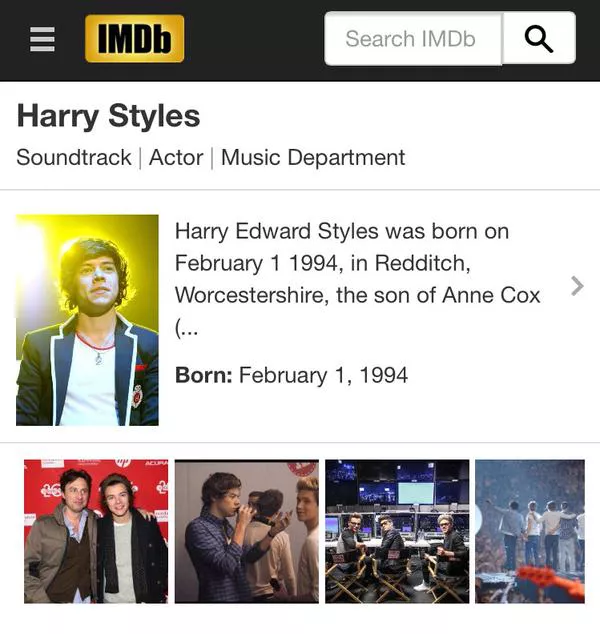Open the red carpet photo with two men
The height and width of the screenshot is (634, 600).
tap(96, 531)
